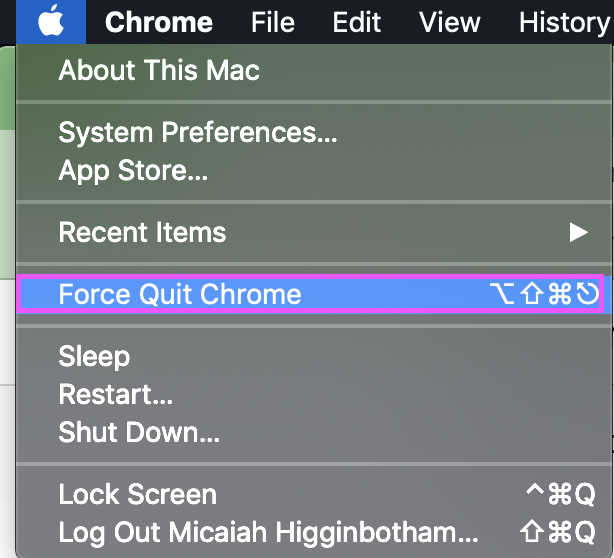The image size is (614, 558).
Task: Open the History menu
Action: 565,21
